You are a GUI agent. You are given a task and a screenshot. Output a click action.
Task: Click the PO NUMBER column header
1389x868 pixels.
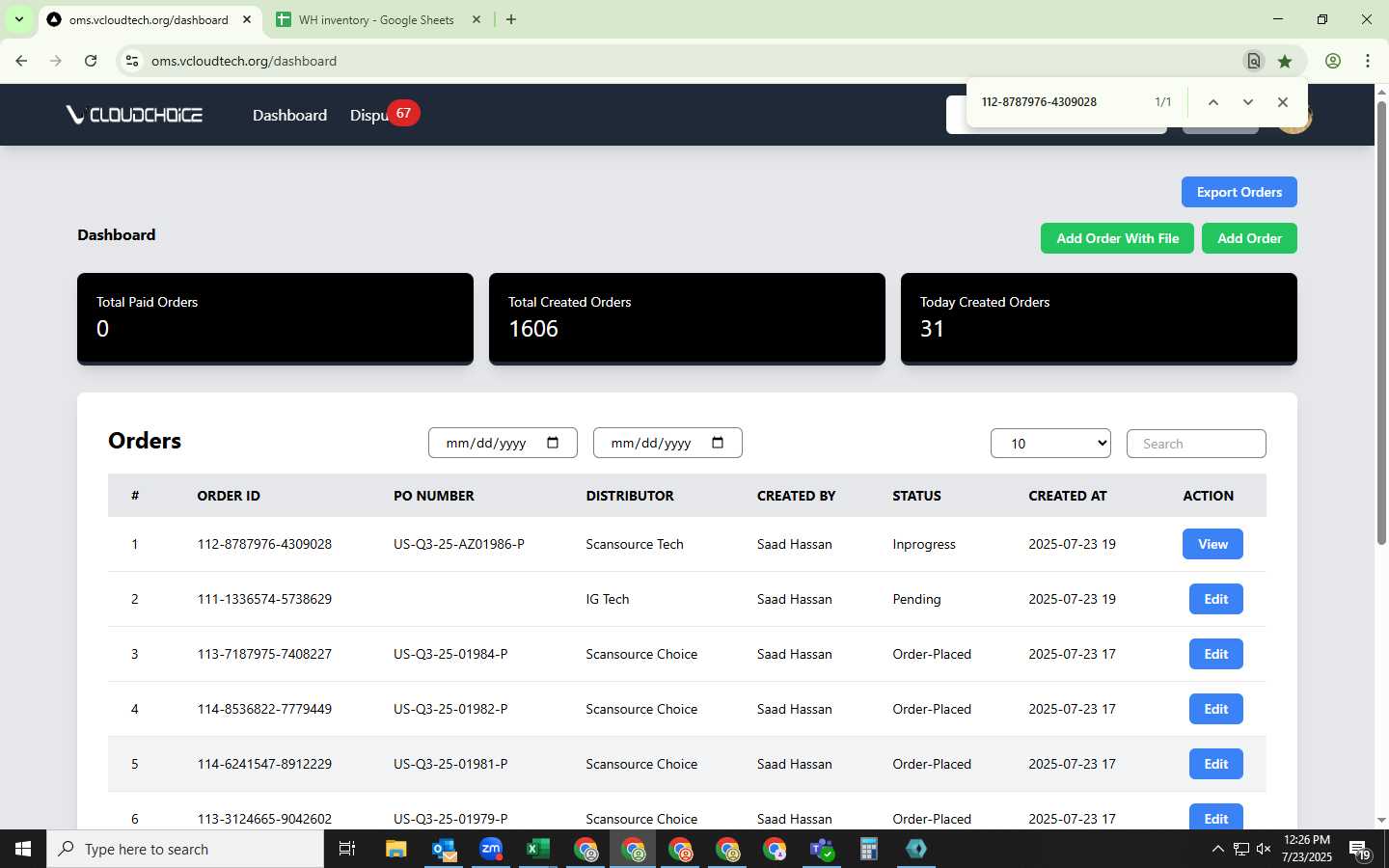pos(434,496)
